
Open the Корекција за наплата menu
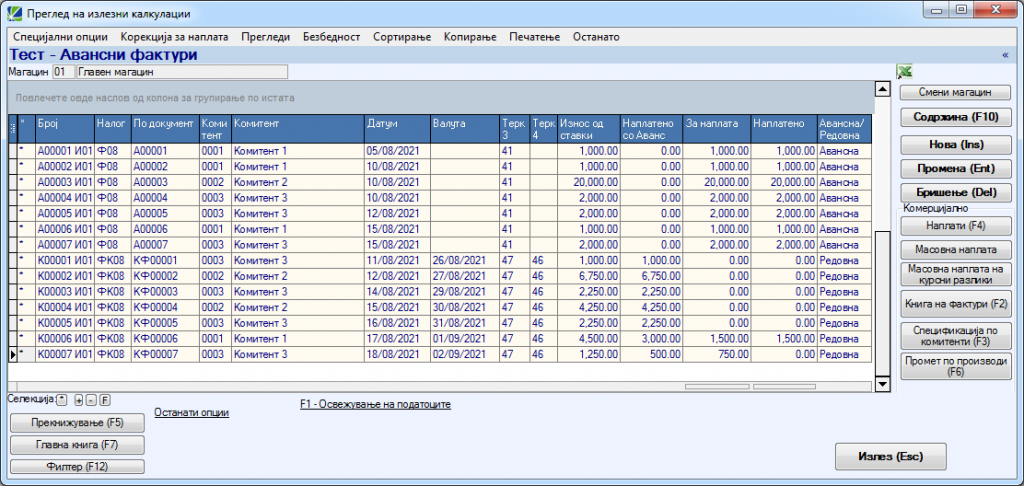tap(174, 37)
